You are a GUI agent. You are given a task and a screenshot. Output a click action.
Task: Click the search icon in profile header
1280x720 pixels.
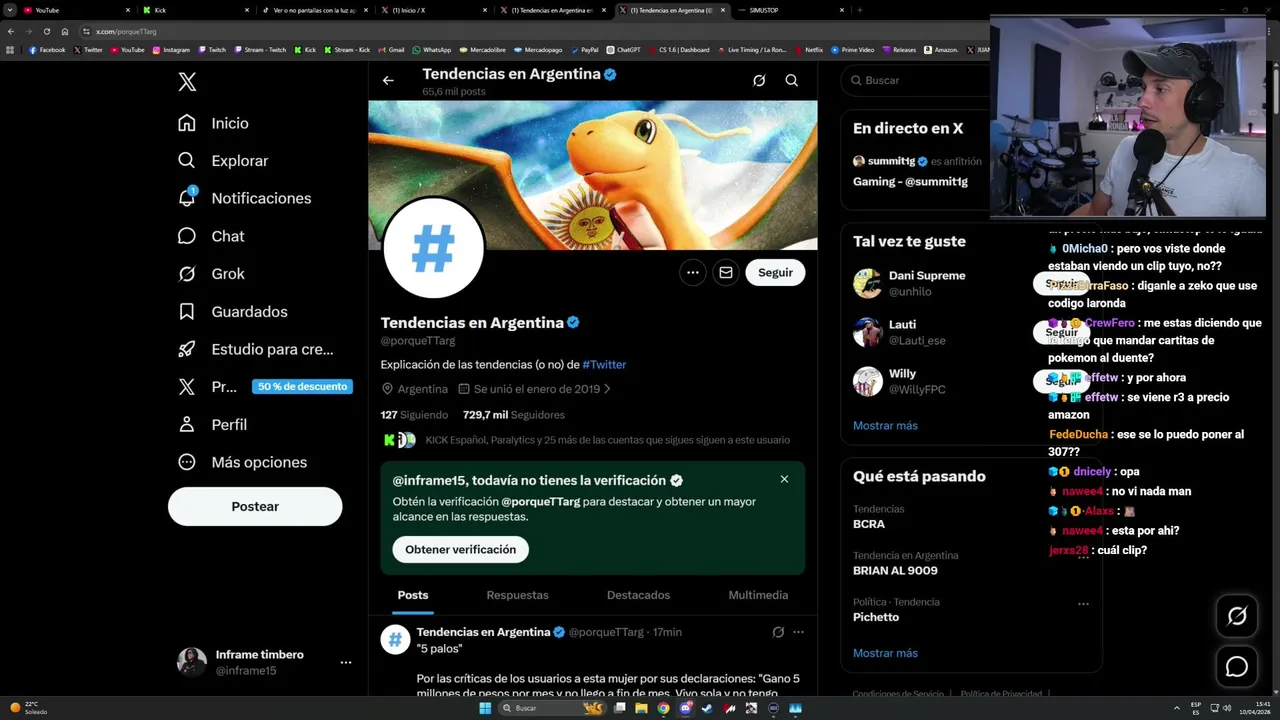pos(791,81)
